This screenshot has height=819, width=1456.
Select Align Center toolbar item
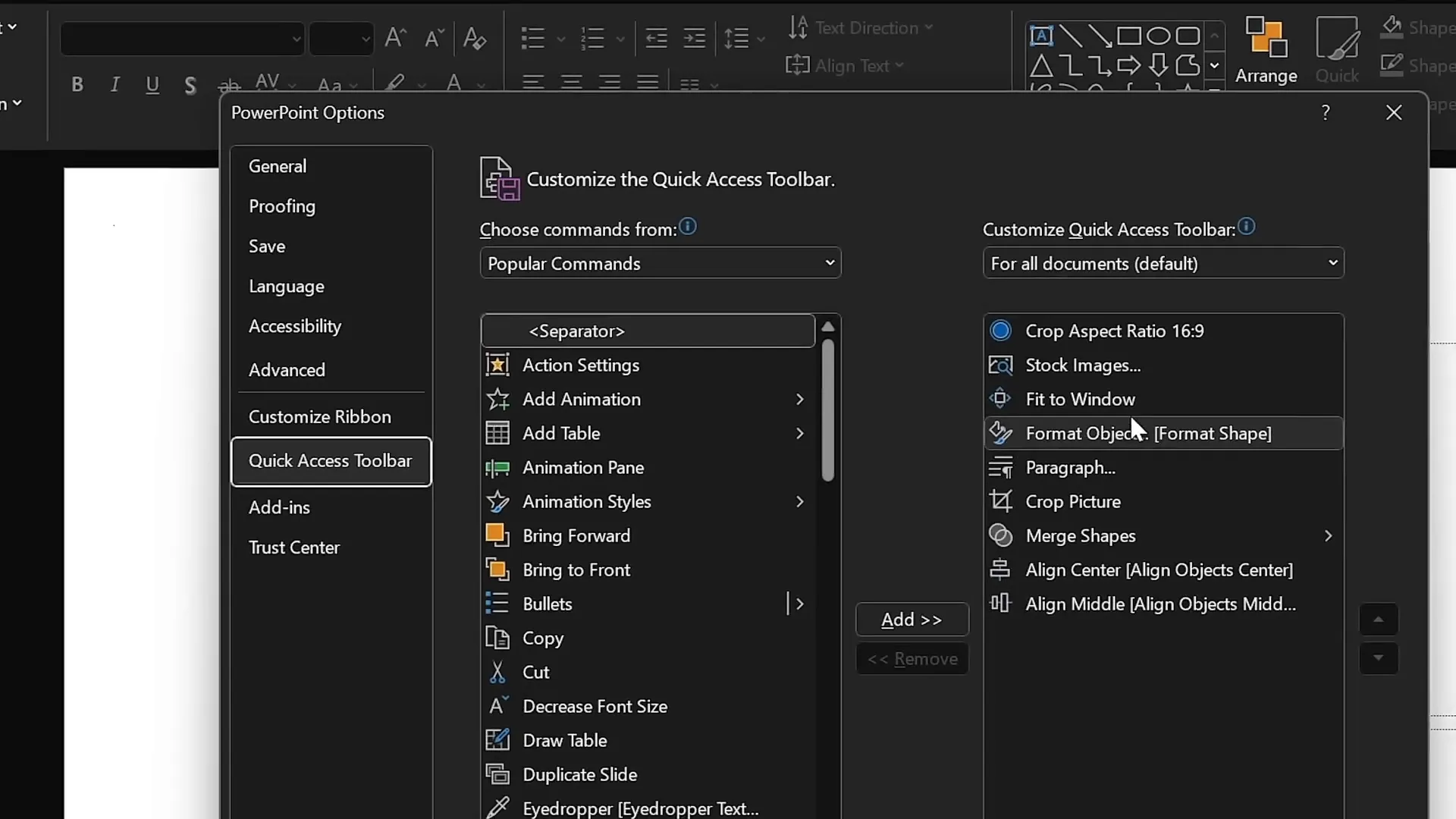tap(1163, 570)
